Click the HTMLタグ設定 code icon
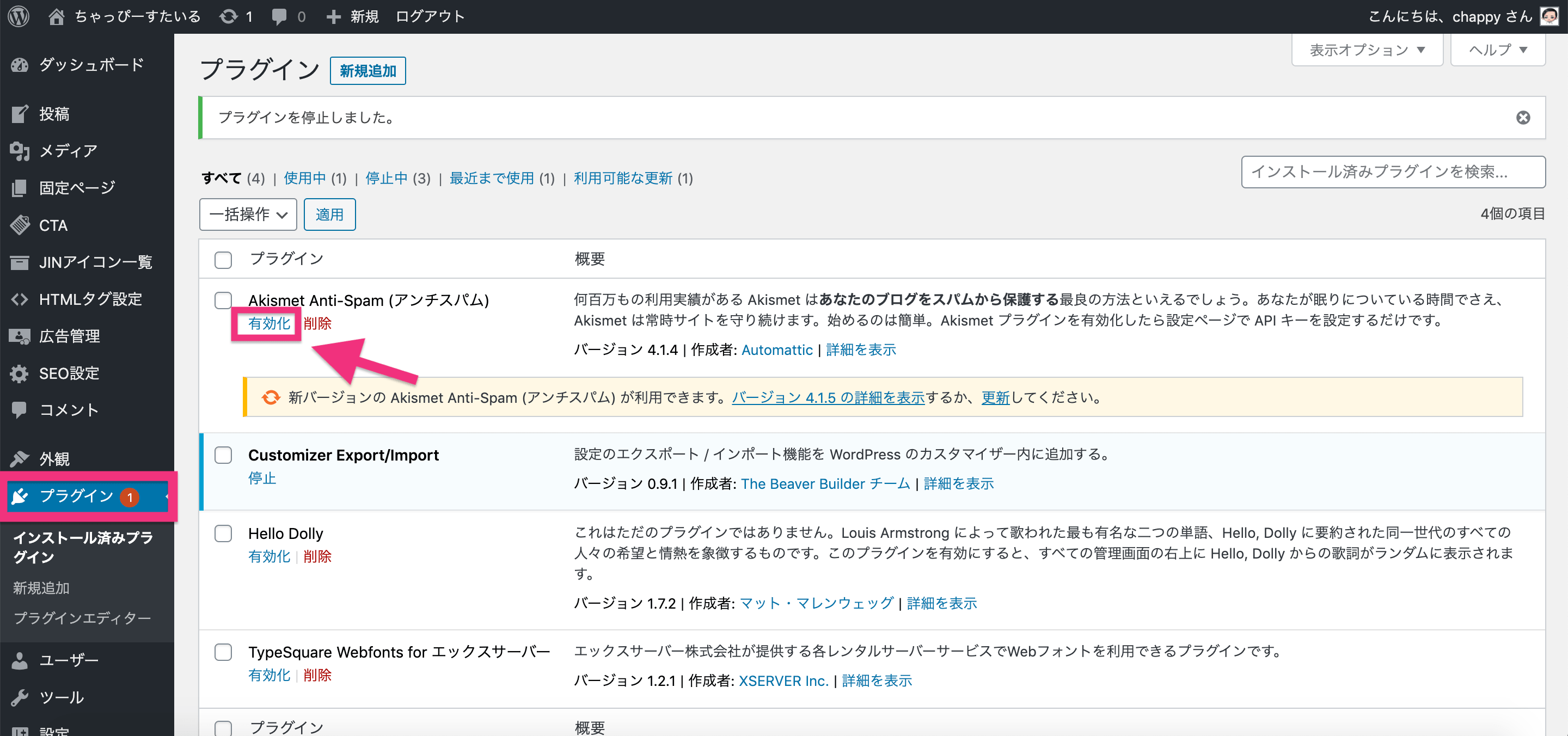The width and height of the screenshot is (1568, 736). point(20,299)
